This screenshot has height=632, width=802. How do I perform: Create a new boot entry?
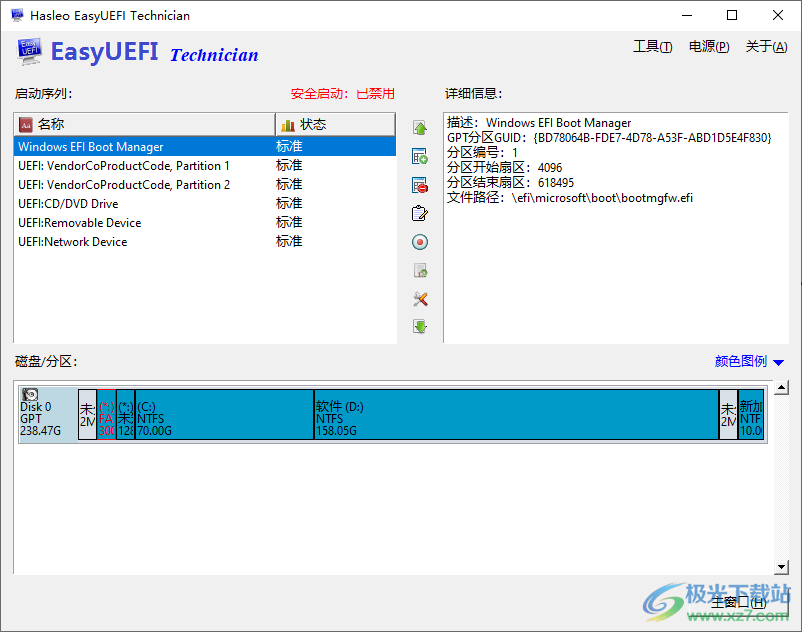[420, 156]
